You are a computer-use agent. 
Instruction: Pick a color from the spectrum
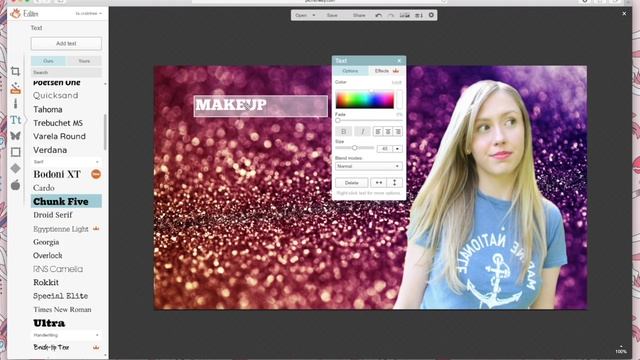364,100
